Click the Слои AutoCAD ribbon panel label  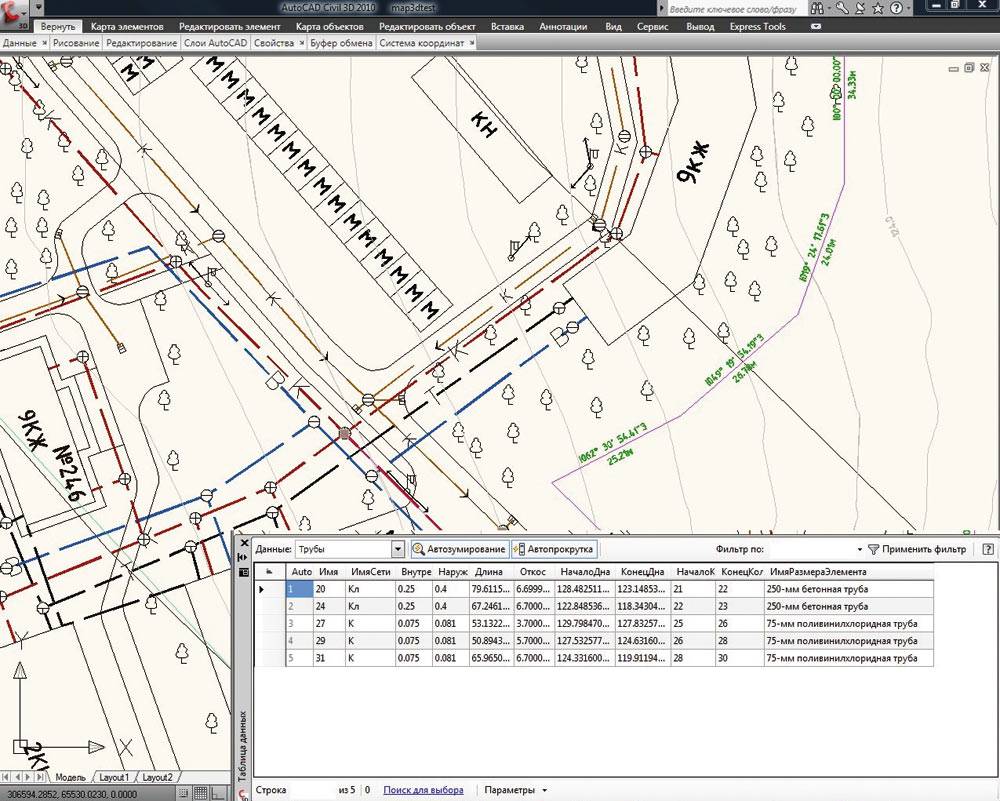216,43
